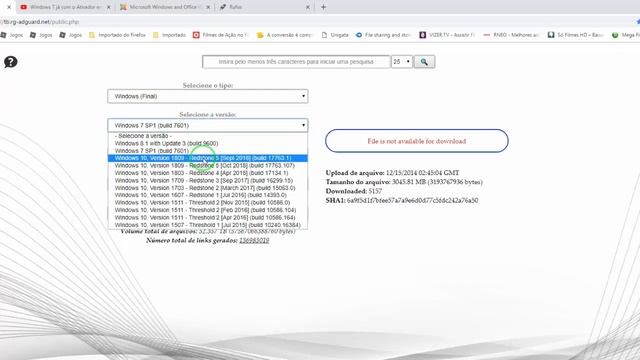Screen dimensions: 640x360
Task: Open File sharing and storage bookmark
Action: tap(383, 35)
